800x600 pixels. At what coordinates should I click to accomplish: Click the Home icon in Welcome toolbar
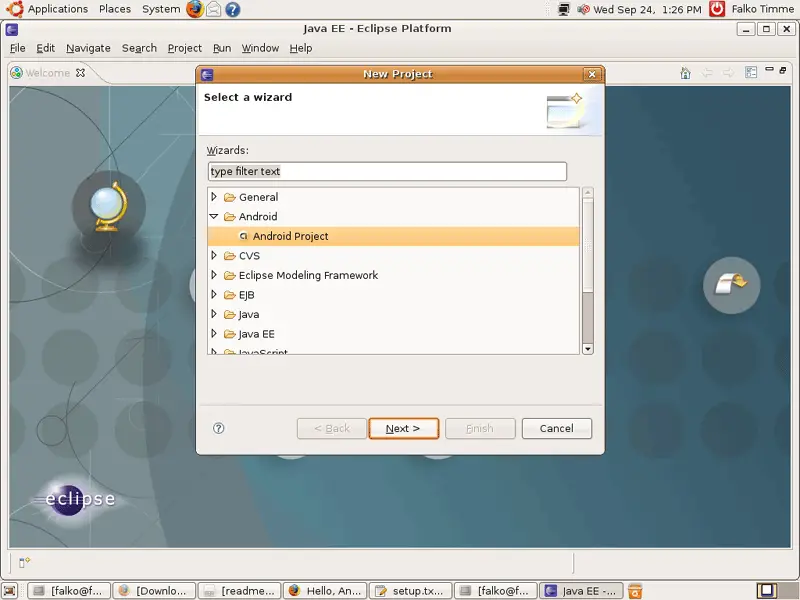685,73
